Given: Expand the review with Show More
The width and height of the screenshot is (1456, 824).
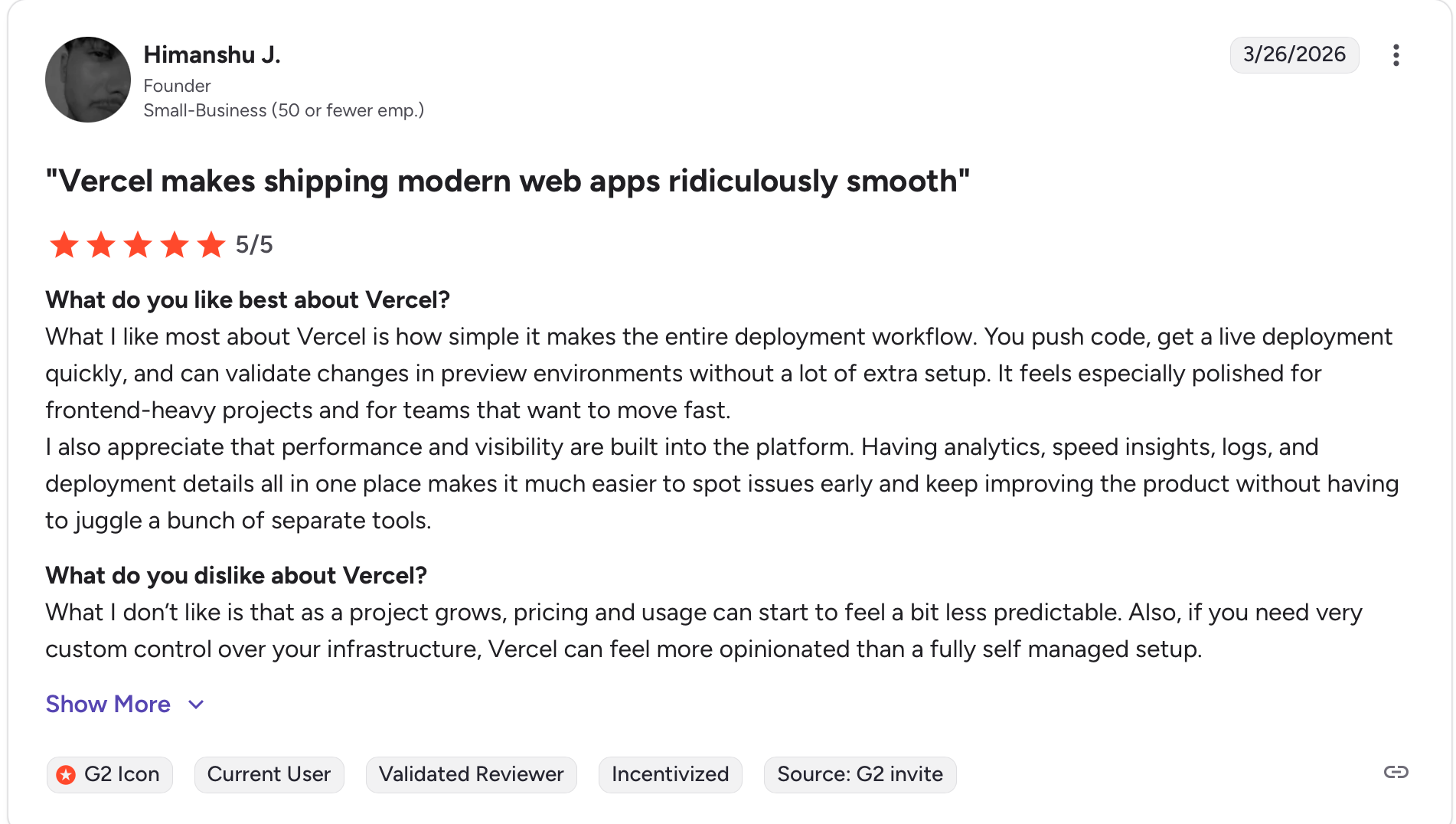Looking at the screenshot, I should 108,704.
